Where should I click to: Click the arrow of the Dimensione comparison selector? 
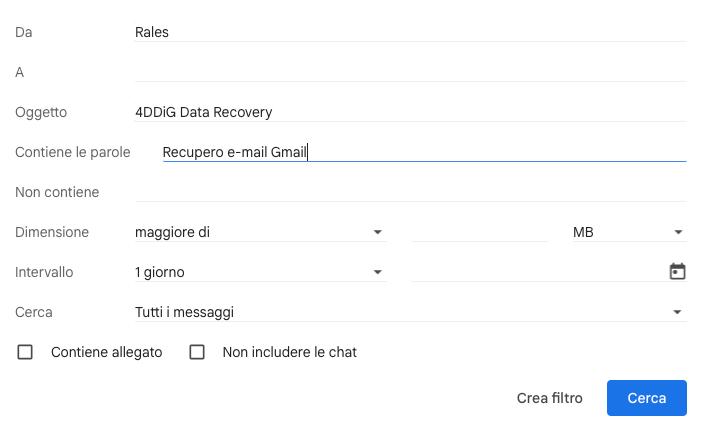tap(378, 232)
